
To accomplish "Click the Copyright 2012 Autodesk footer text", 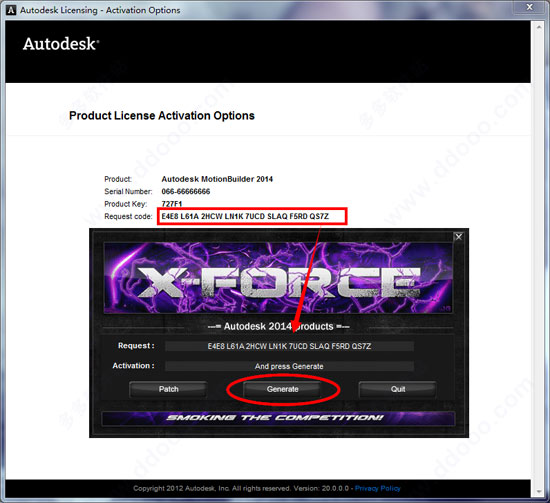I will pyautogui.click(x=241, y=488).
